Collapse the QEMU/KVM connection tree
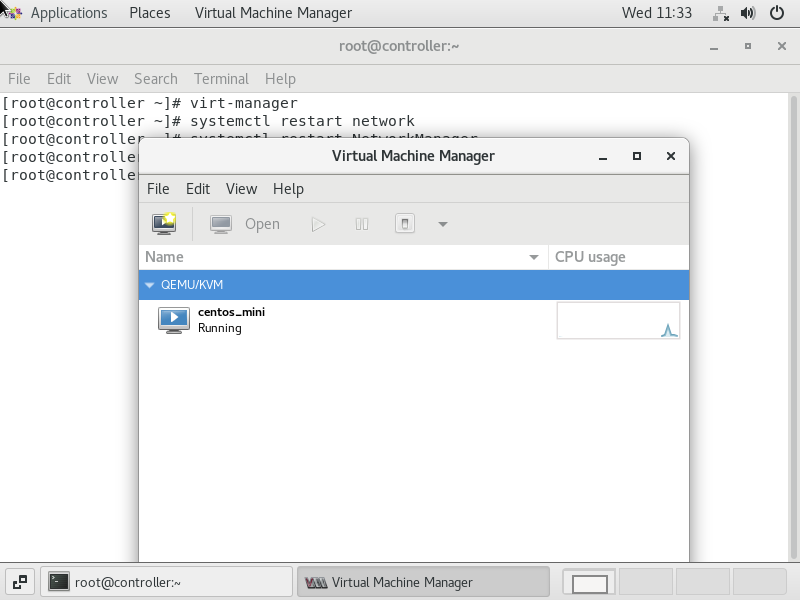The height and width of the screenshot is (600, 800). 149,285
